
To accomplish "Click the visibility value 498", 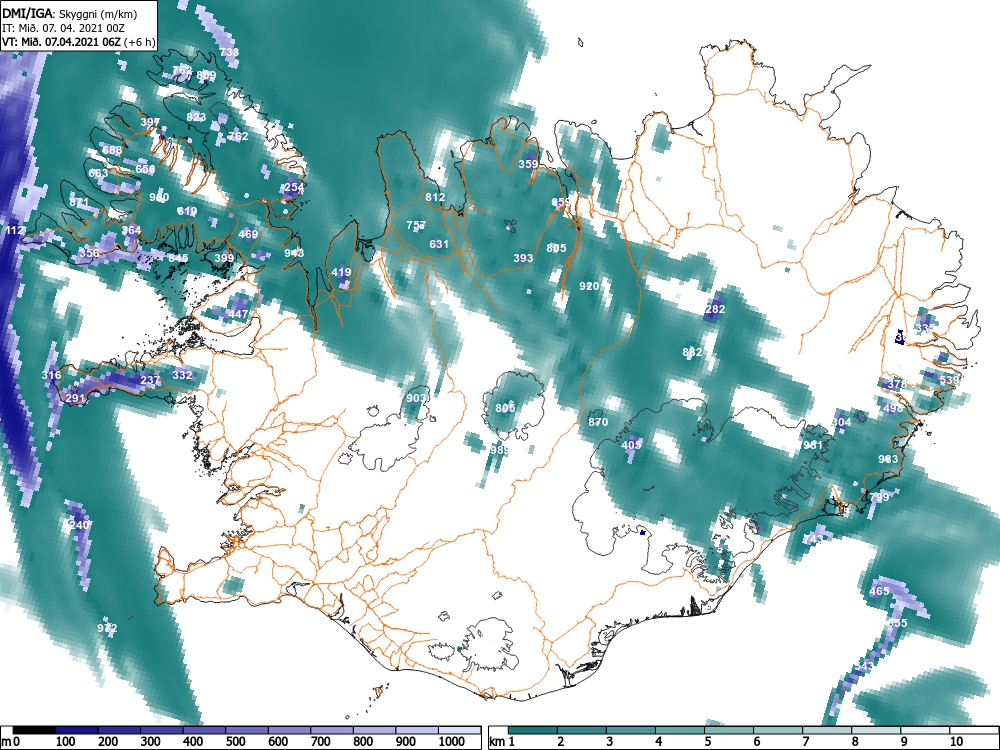I will pyautogui.click(x=893, y=408).
